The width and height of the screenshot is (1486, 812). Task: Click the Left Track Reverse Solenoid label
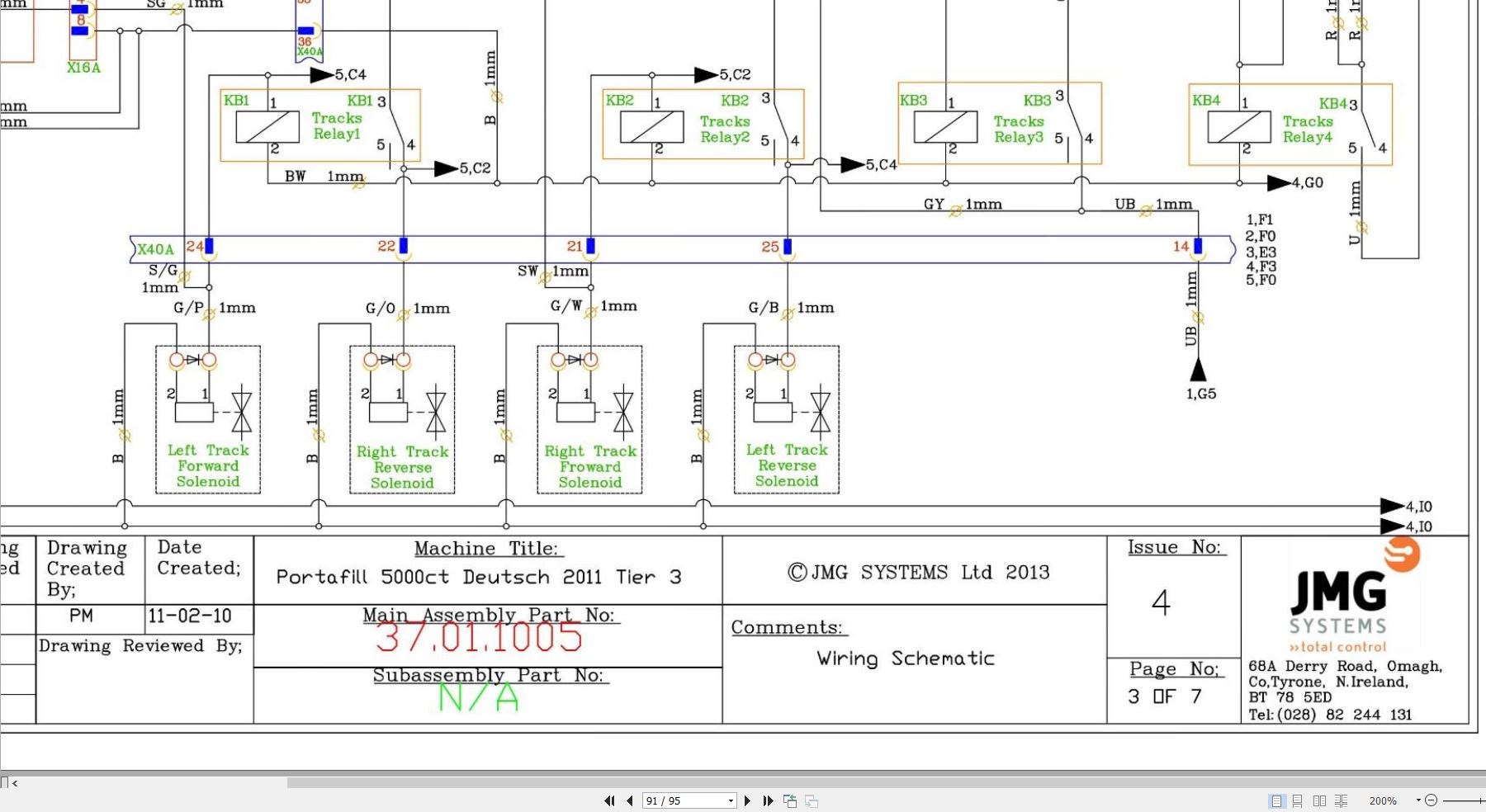tap(787, 465)
